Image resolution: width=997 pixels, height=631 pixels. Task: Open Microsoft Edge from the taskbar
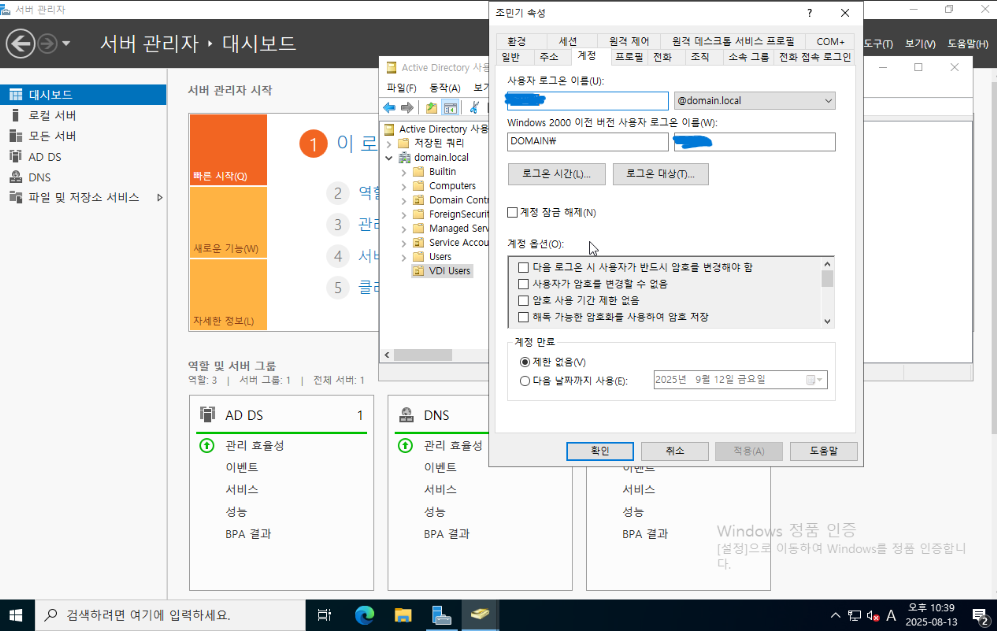coord(365,615)
